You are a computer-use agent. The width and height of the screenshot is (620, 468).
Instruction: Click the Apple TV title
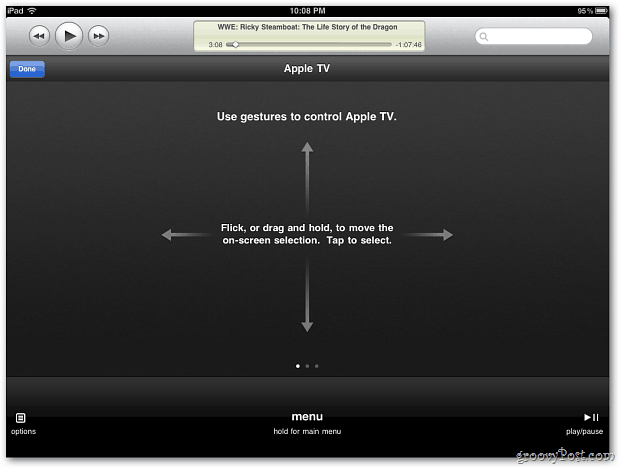(x=306, y=68)
